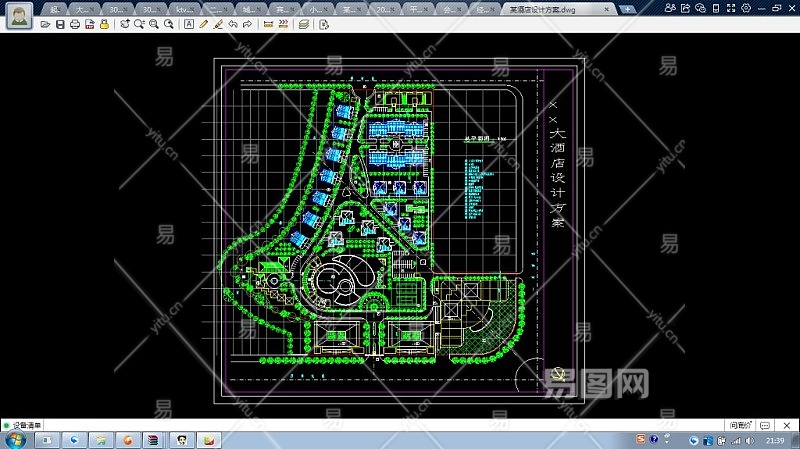Image resolution: width=800 pixels, height=449 pixels.
Task: Click the pan/rotate view icon
Action: click(124, 24)
